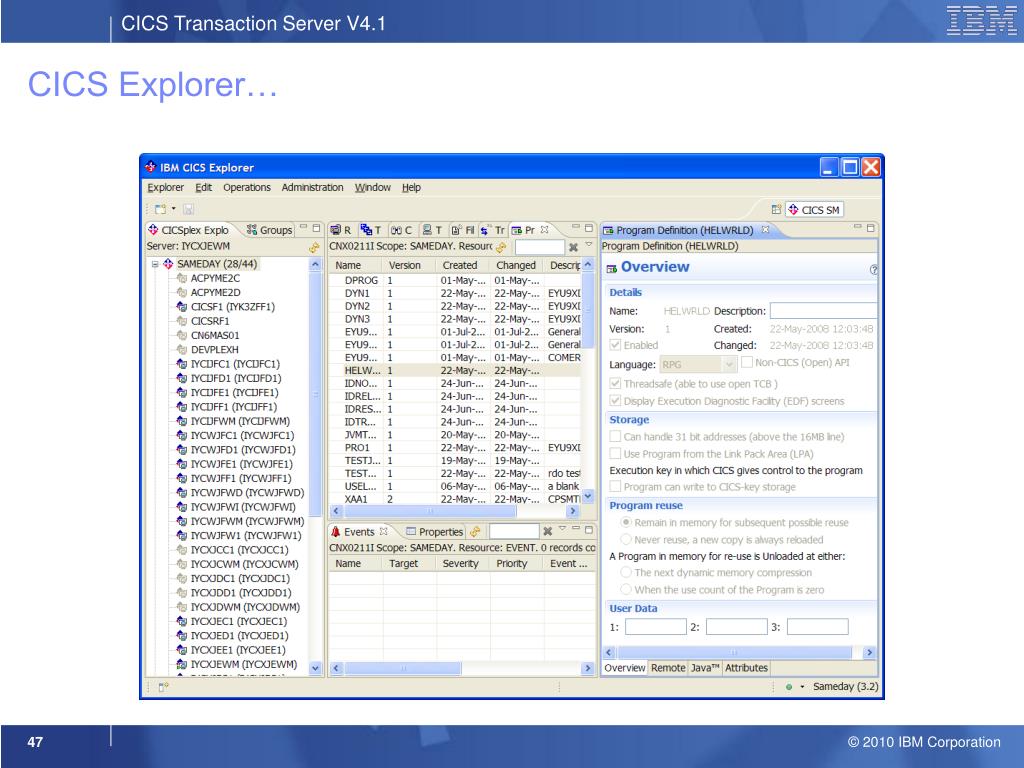Switch to the Properties tab

[434, 532]
